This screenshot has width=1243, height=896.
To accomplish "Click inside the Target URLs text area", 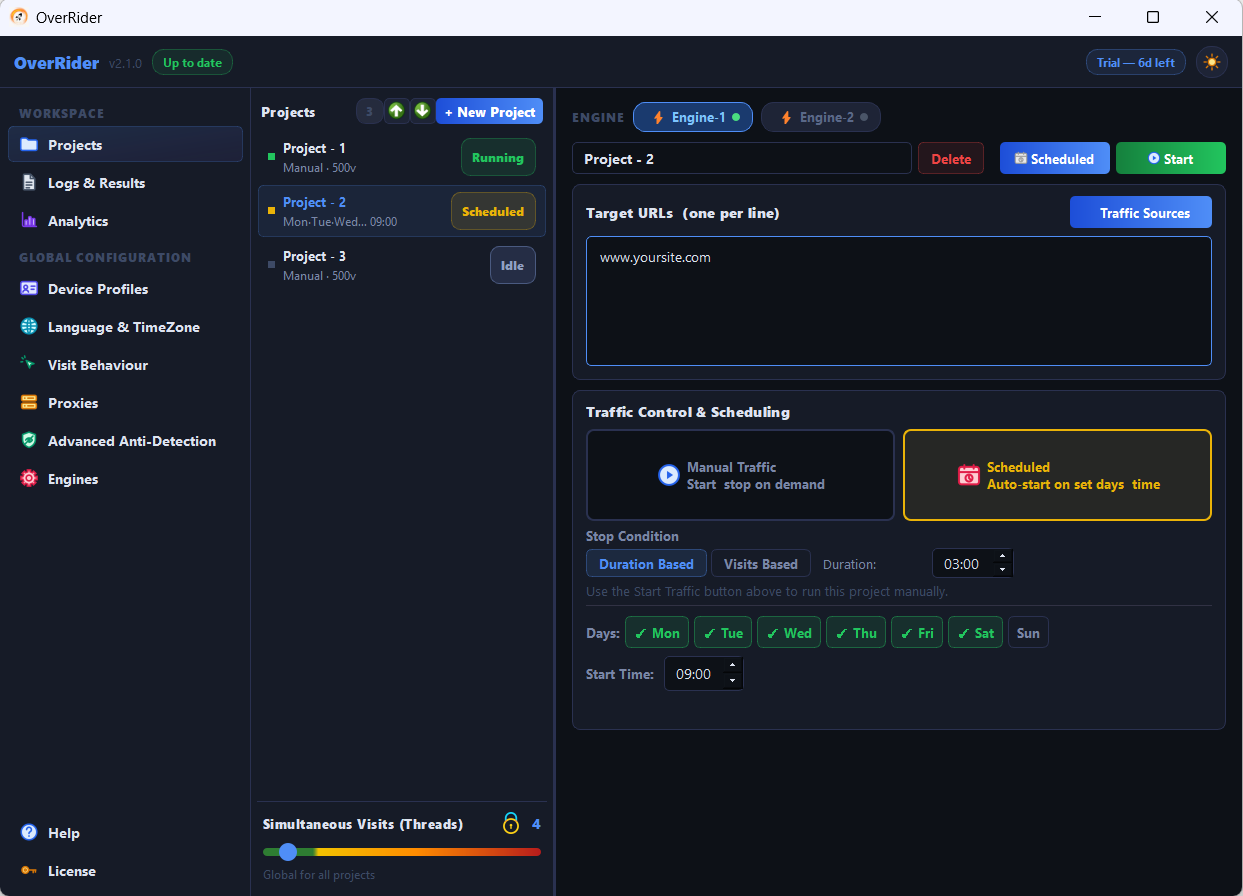I will (899, 301).
